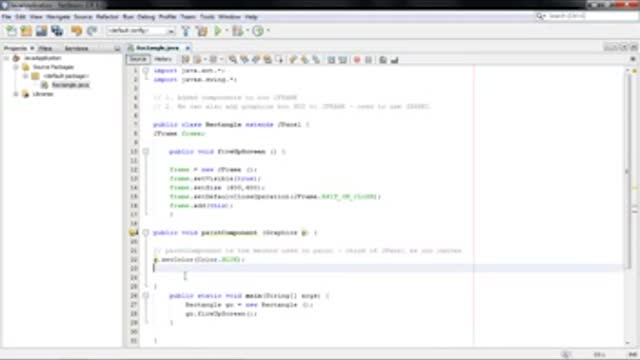Screen dimensions: 640x360
Task: Collapse the paintComponent method fold
Action: pos(146,233)
